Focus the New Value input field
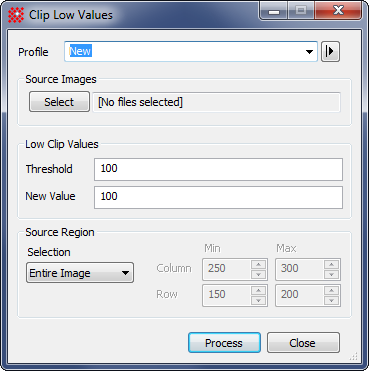The image size is (369, 371). (x=218, y=197)
